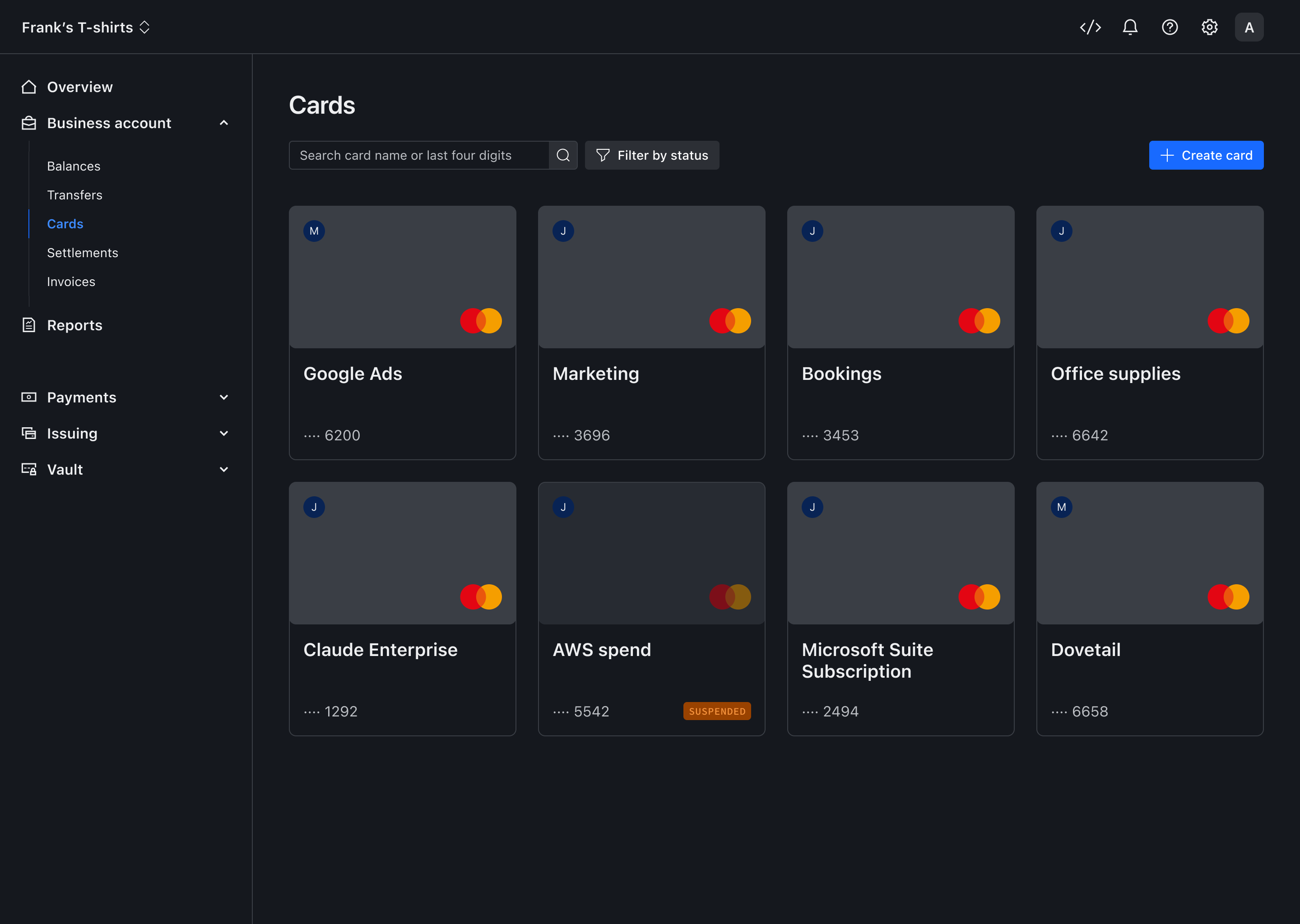Focus the search card name input

point(419,155)
